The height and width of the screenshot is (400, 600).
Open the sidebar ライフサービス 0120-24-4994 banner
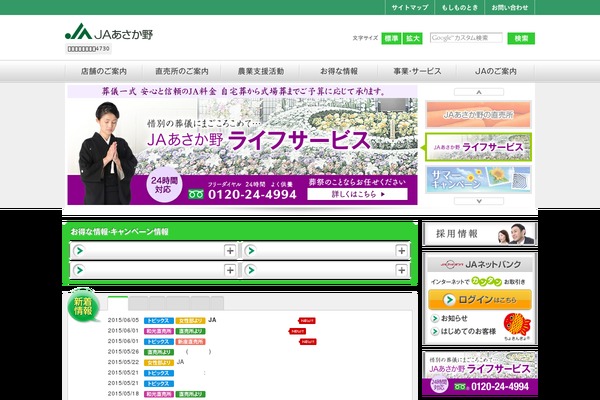pyautogui.click(x=480, y=373)
